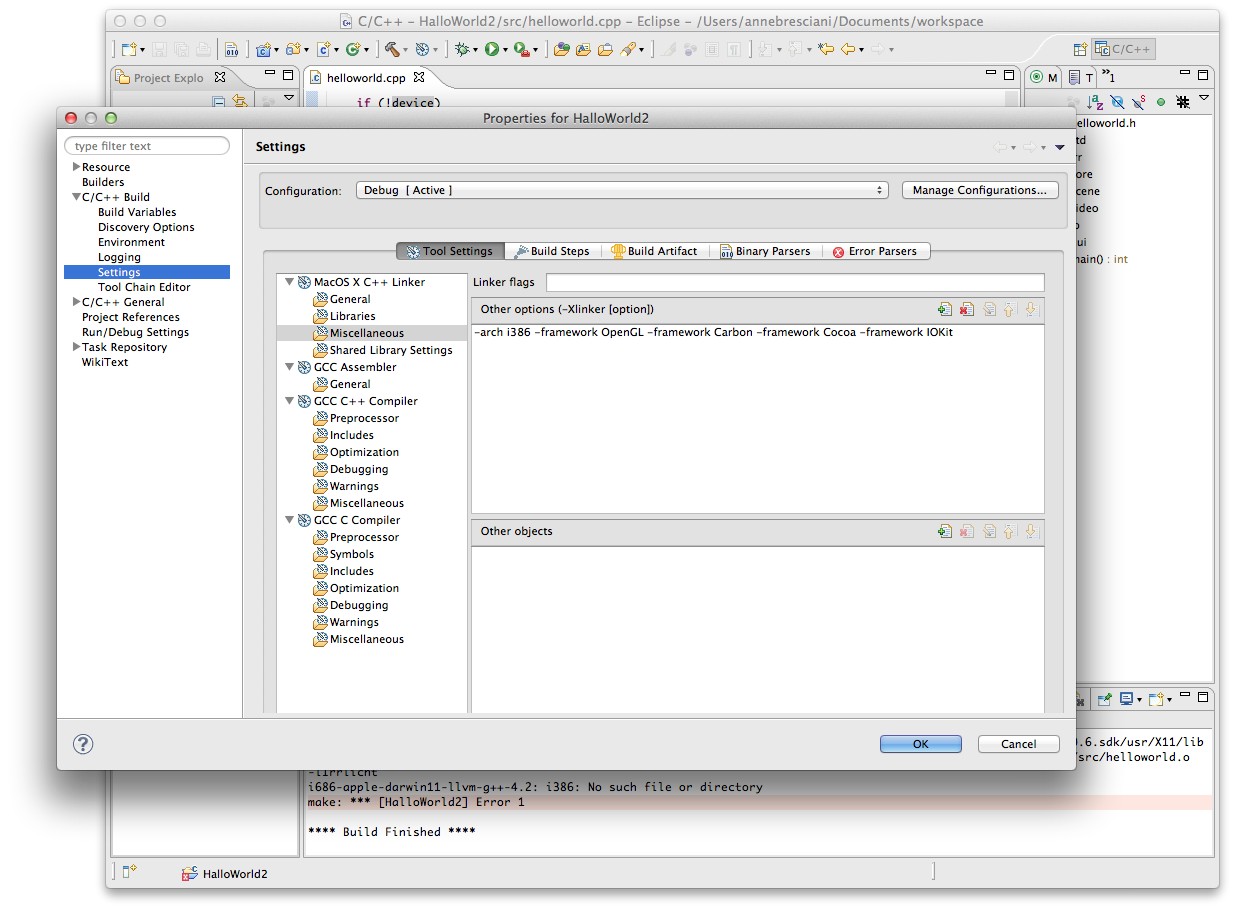The width and height of the screenshot is (1233, 908).
Task: Collapse the MacOS X C++ Linker node
Action: (x=289, y=282)
